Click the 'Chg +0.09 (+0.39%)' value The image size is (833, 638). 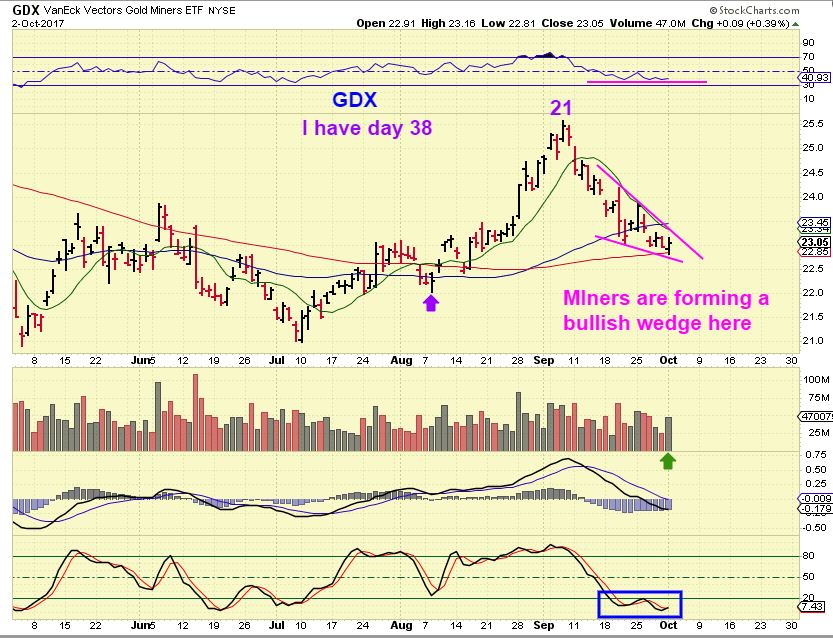point(741,23)
